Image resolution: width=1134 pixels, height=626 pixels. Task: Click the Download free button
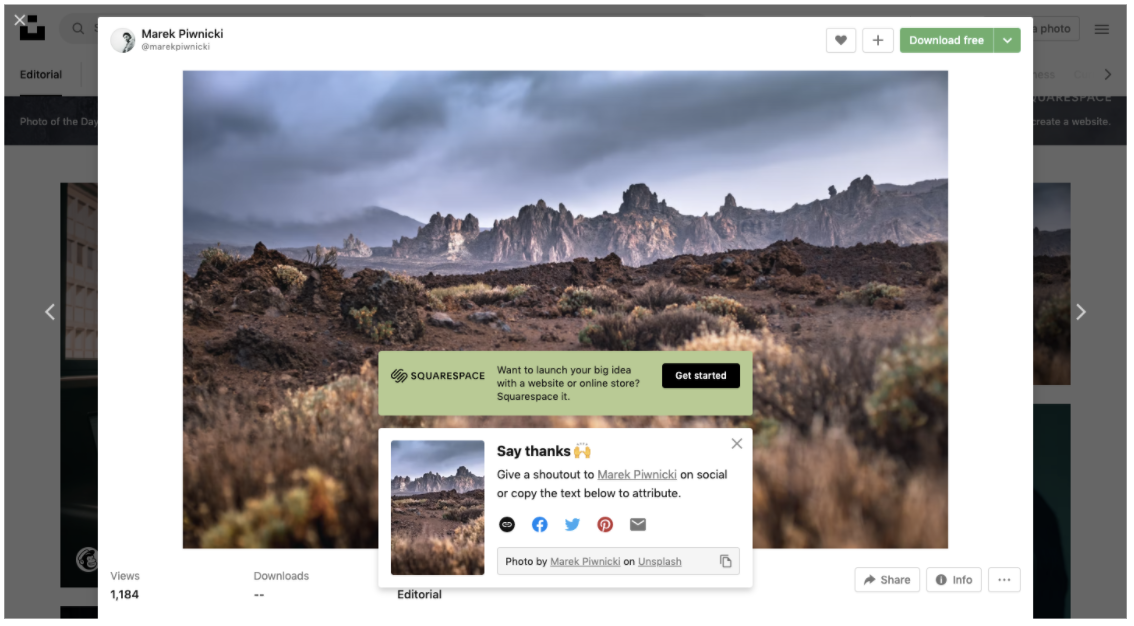coord(946,40)
